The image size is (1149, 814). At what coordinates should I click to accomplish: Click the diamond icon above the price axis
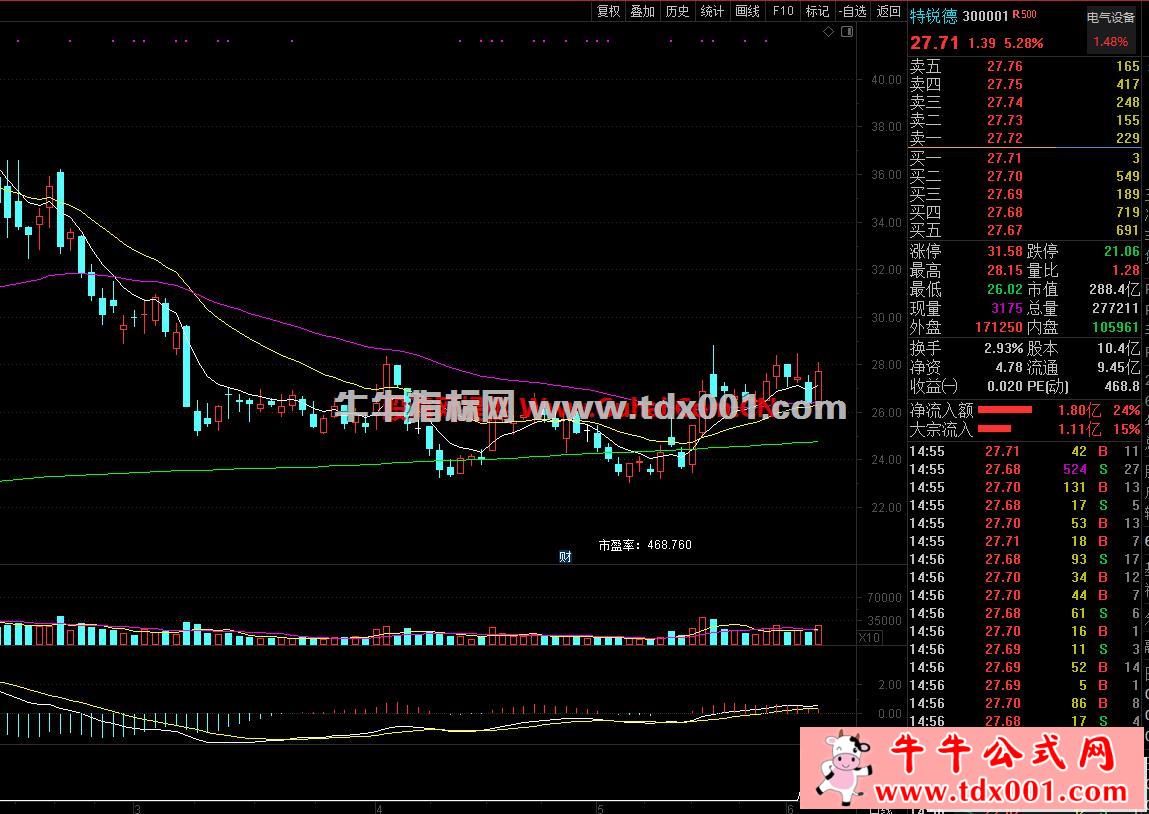(x=828, y=32)
